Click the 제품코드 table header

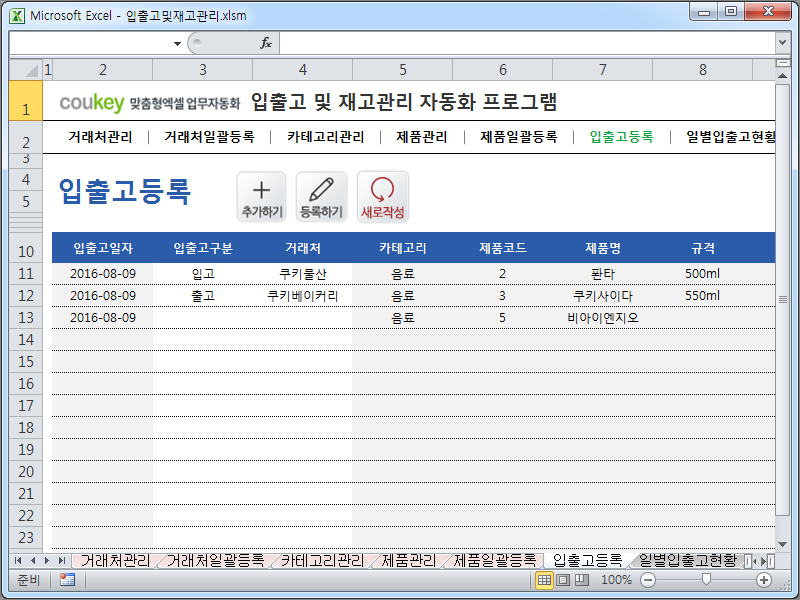503,248
